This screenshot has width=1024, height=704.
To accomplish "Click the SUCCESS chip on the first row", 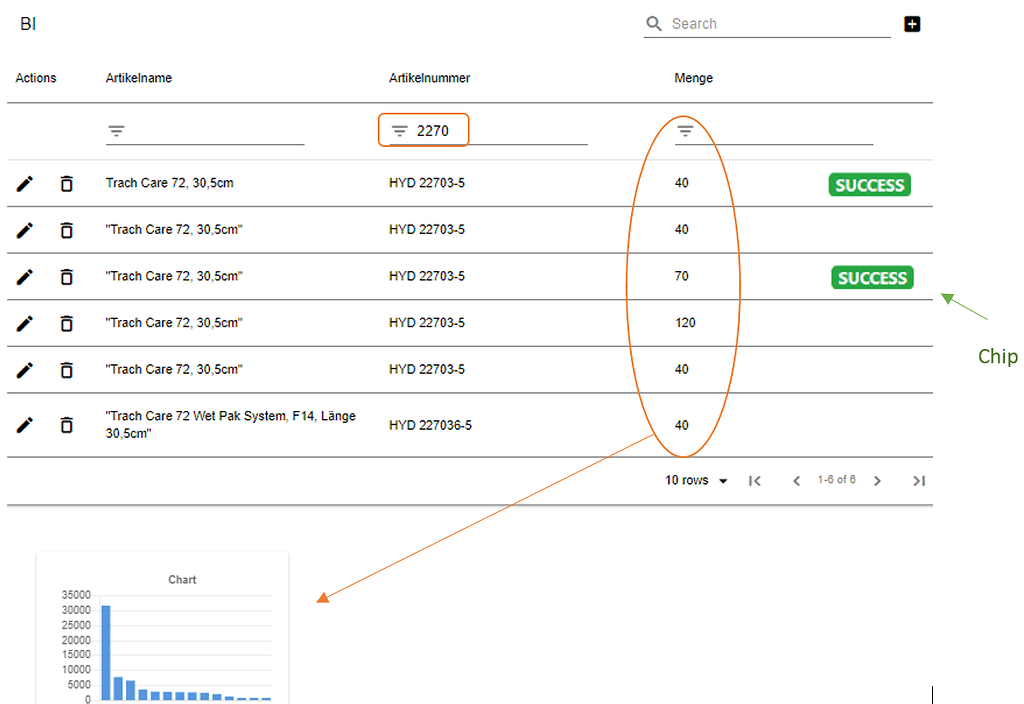I will pyautogui.click(x=869, y=184).
